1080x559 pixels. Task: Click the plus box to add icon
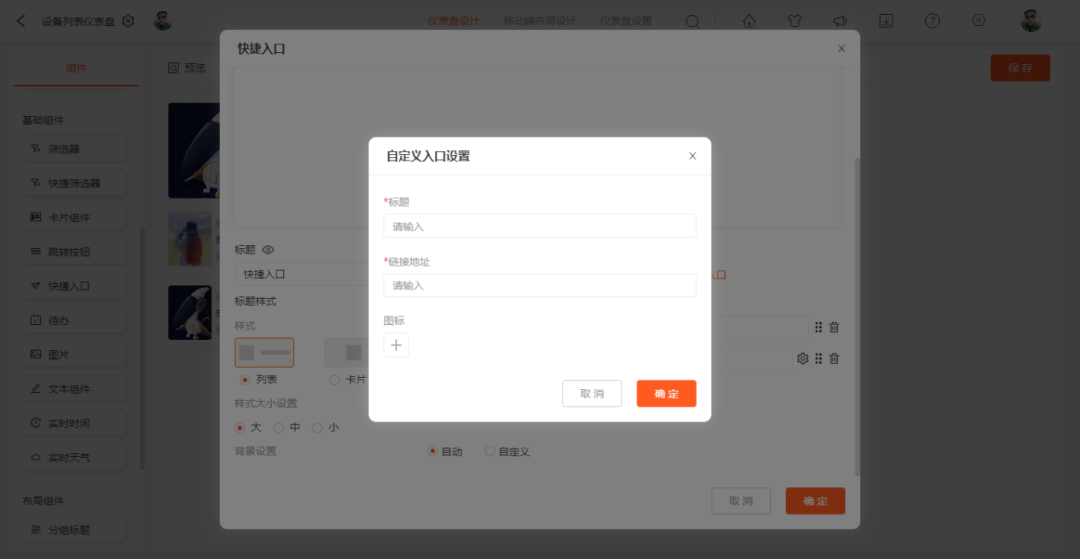pos(396,345)
